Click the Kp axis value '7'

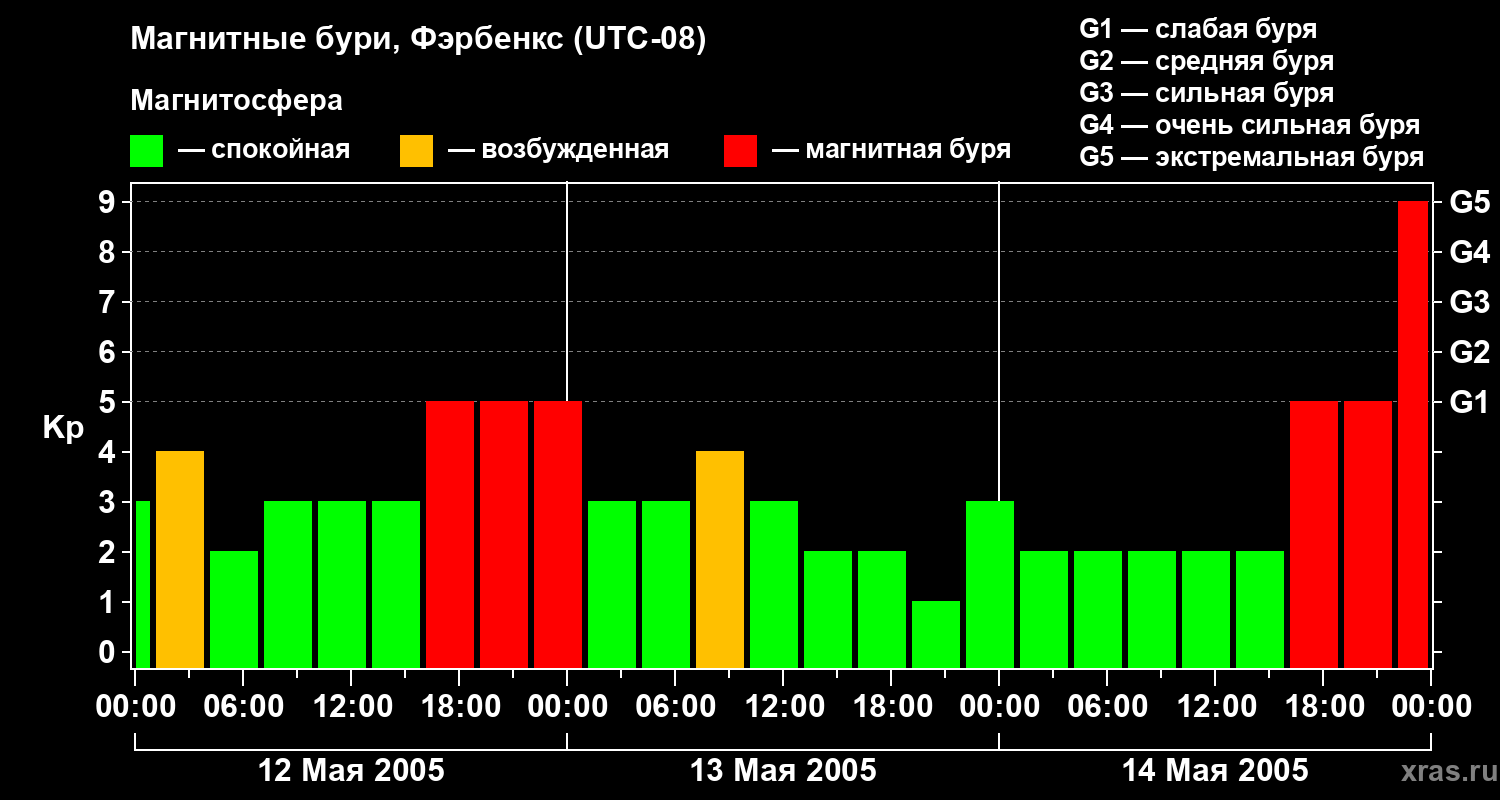(x=109, y=303)
